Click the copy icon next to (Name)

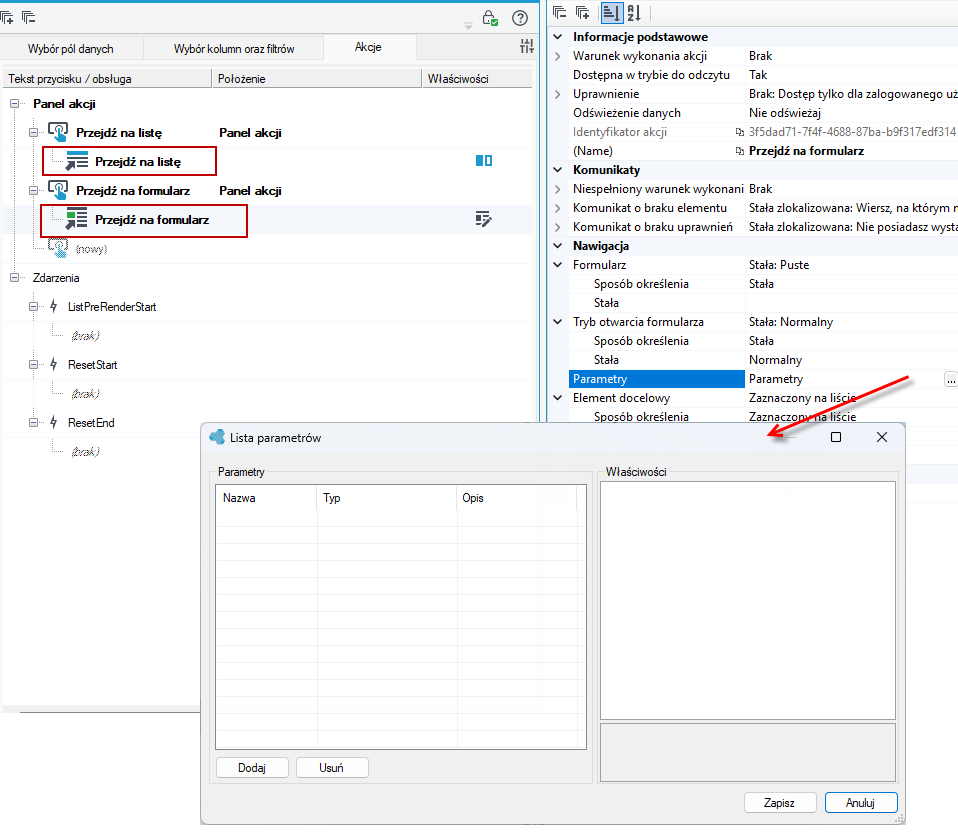(x=739, y=151)
